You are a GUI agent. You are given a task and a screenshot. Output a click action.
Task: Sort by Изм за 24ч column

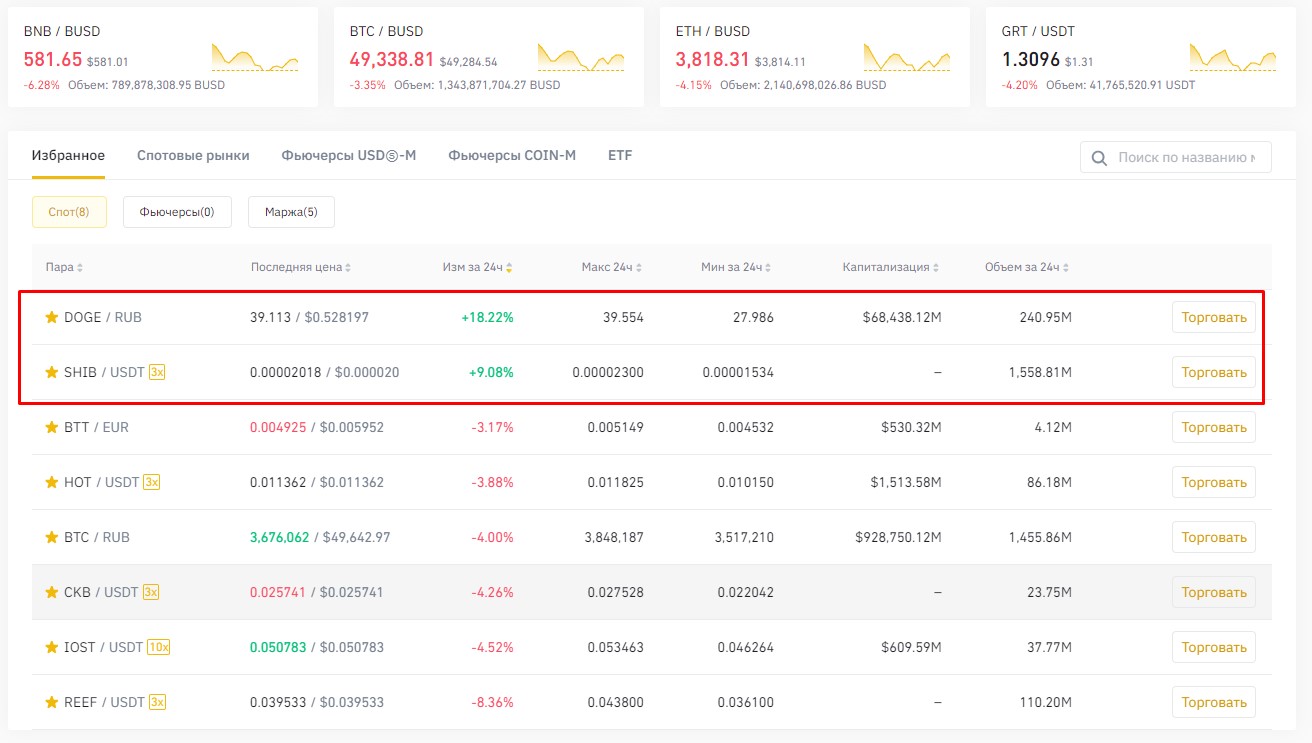coord(477,267)
